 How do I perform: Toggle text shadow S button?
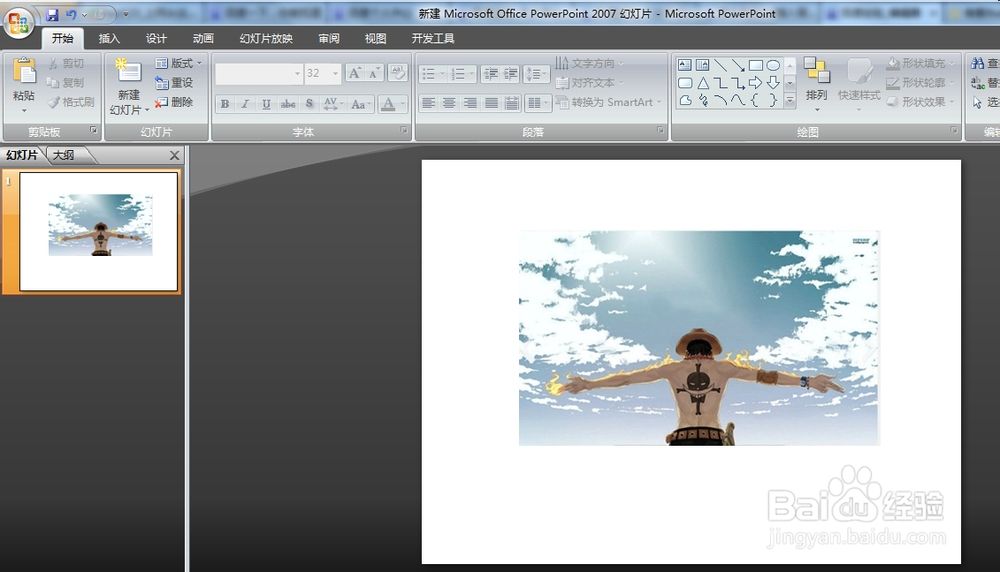[x=309, y=104]
